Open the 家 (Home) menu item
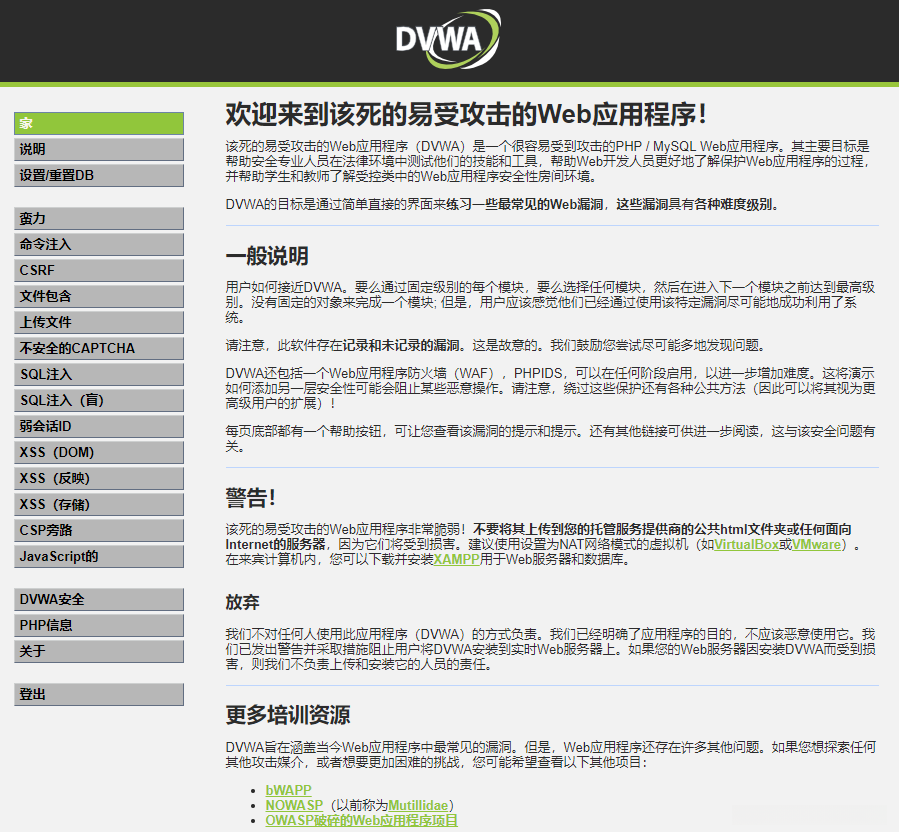The height and width of the screenshot is (832, 899). click(99, 123)
